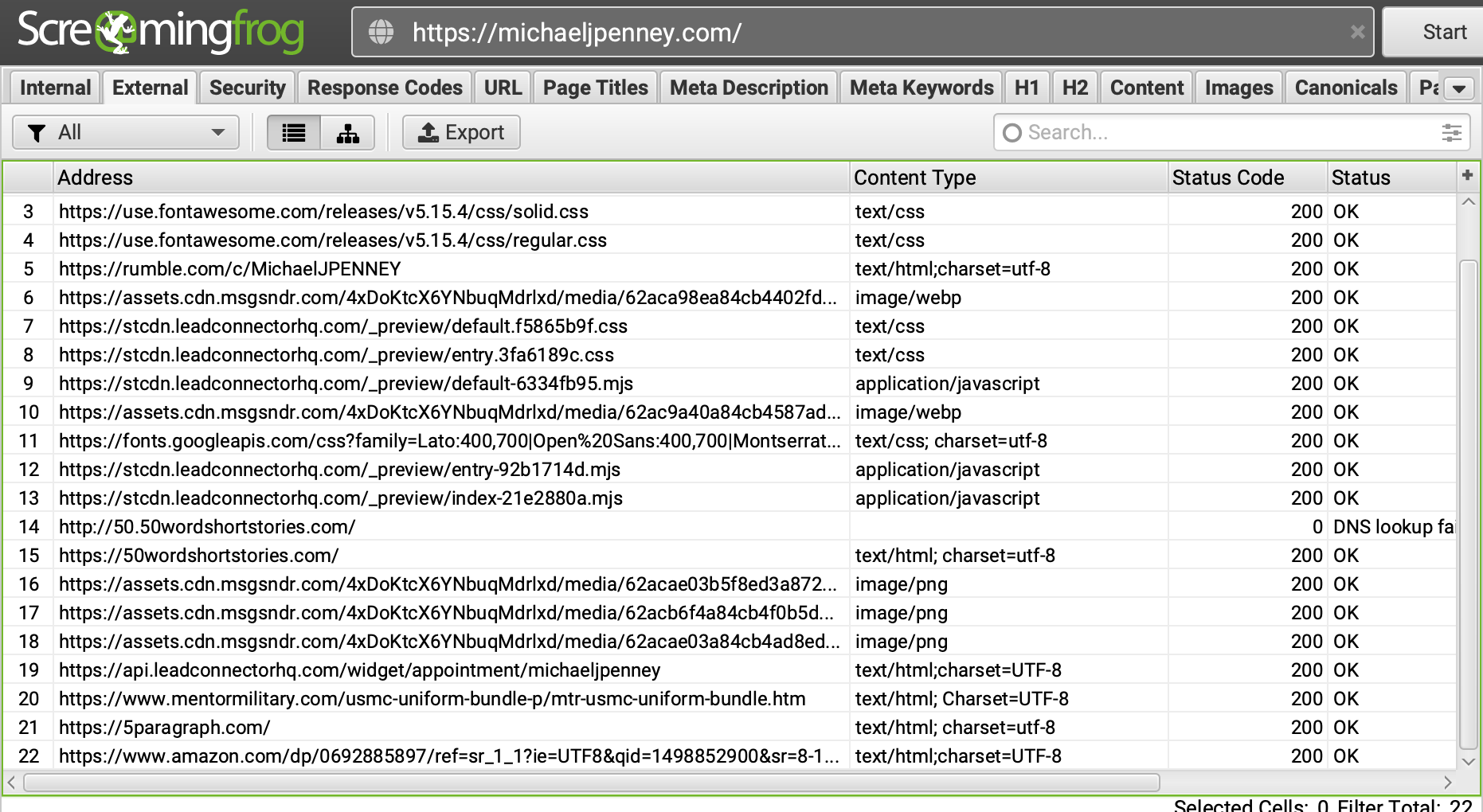Switch to the H2 tab

(x=1074, y=88)
